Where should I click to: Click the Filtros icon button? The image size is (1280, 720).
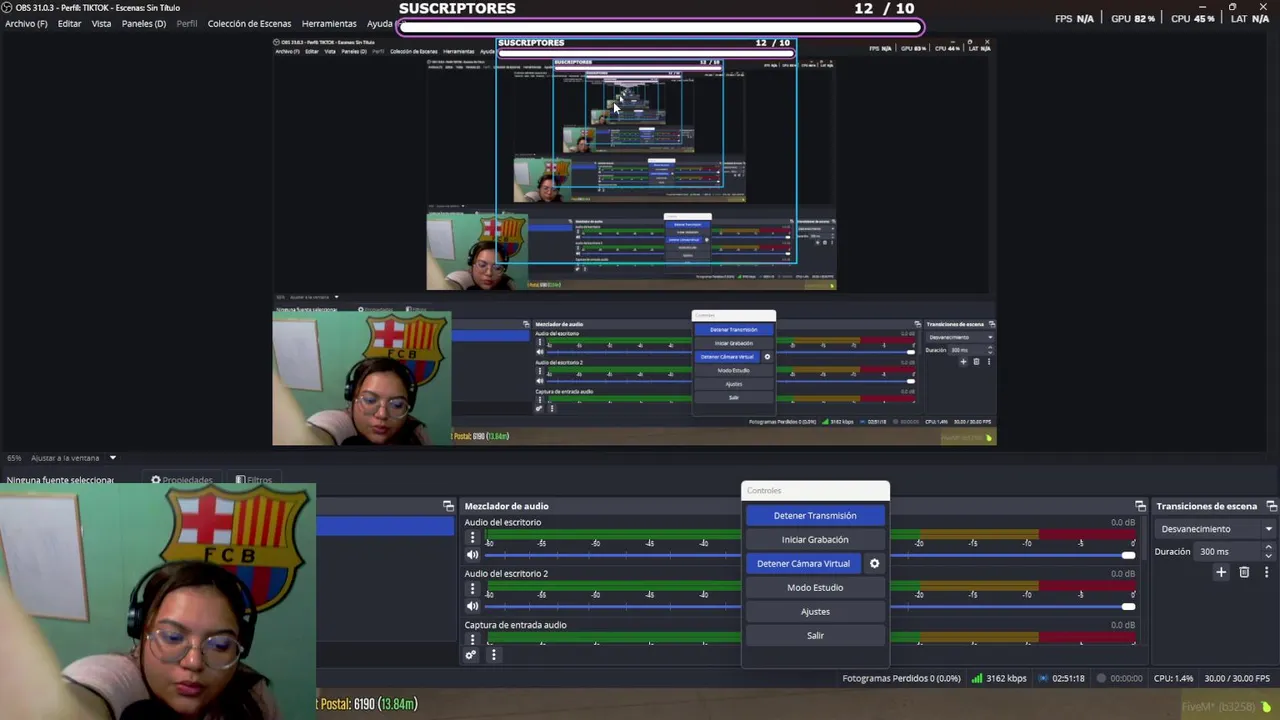(254, 480)
